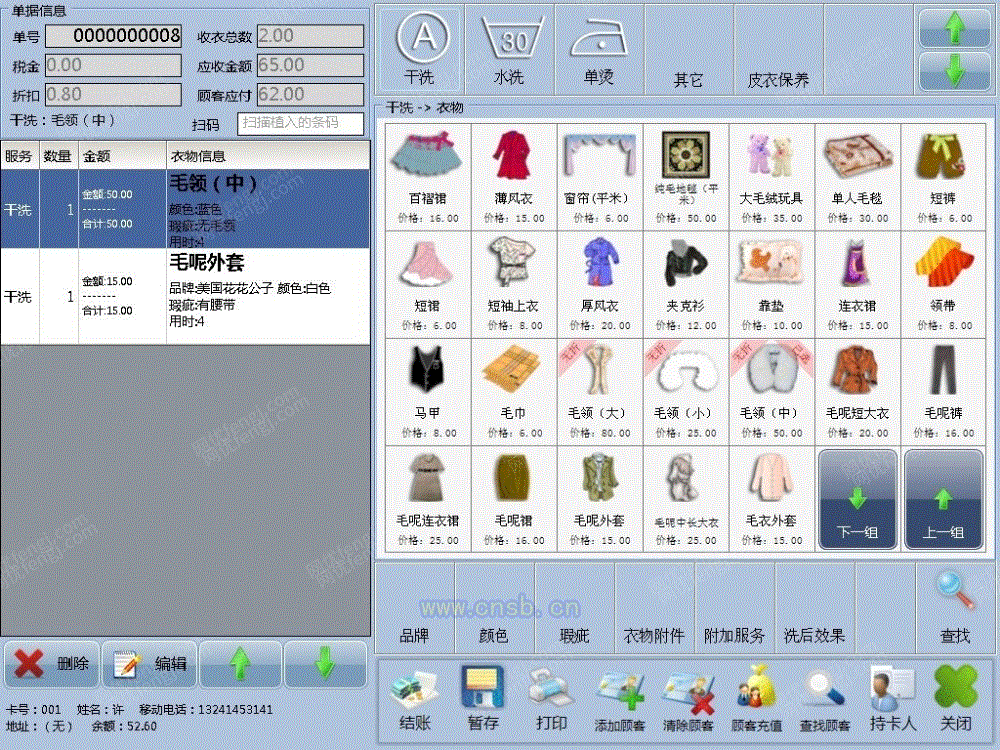1000x750 pixels.
Task: Choose the 毛巾 towel item
Action: coord(514,392)
